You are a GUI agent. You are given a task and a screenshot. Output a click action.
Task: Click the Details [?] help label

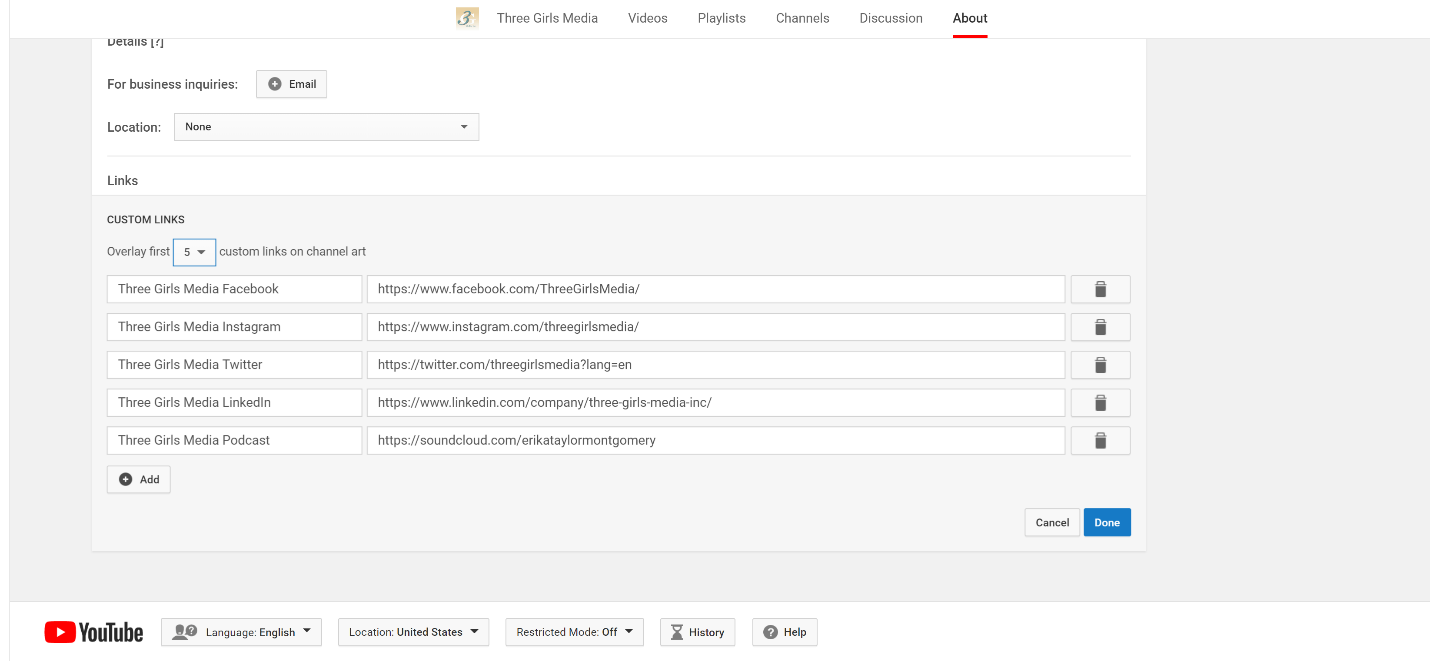pyautogui.click(x=135, y=42)
